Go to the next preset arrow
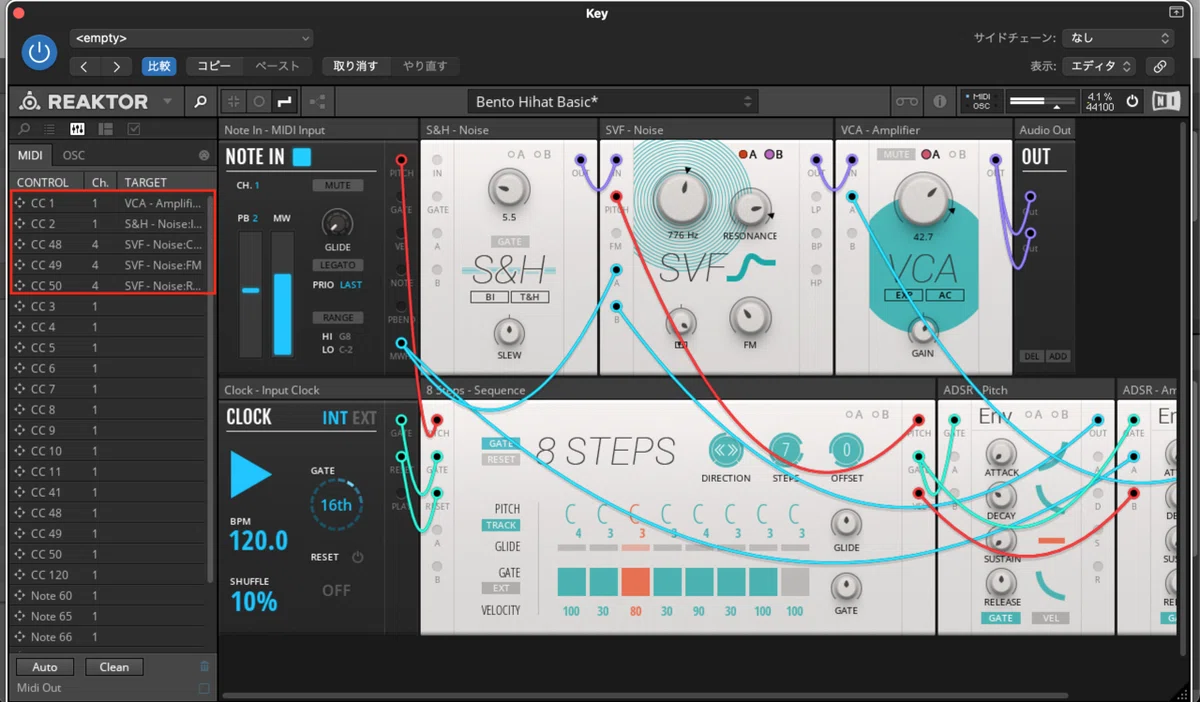The width and height of the screenshot is (1200, 702). click(117, 66)
